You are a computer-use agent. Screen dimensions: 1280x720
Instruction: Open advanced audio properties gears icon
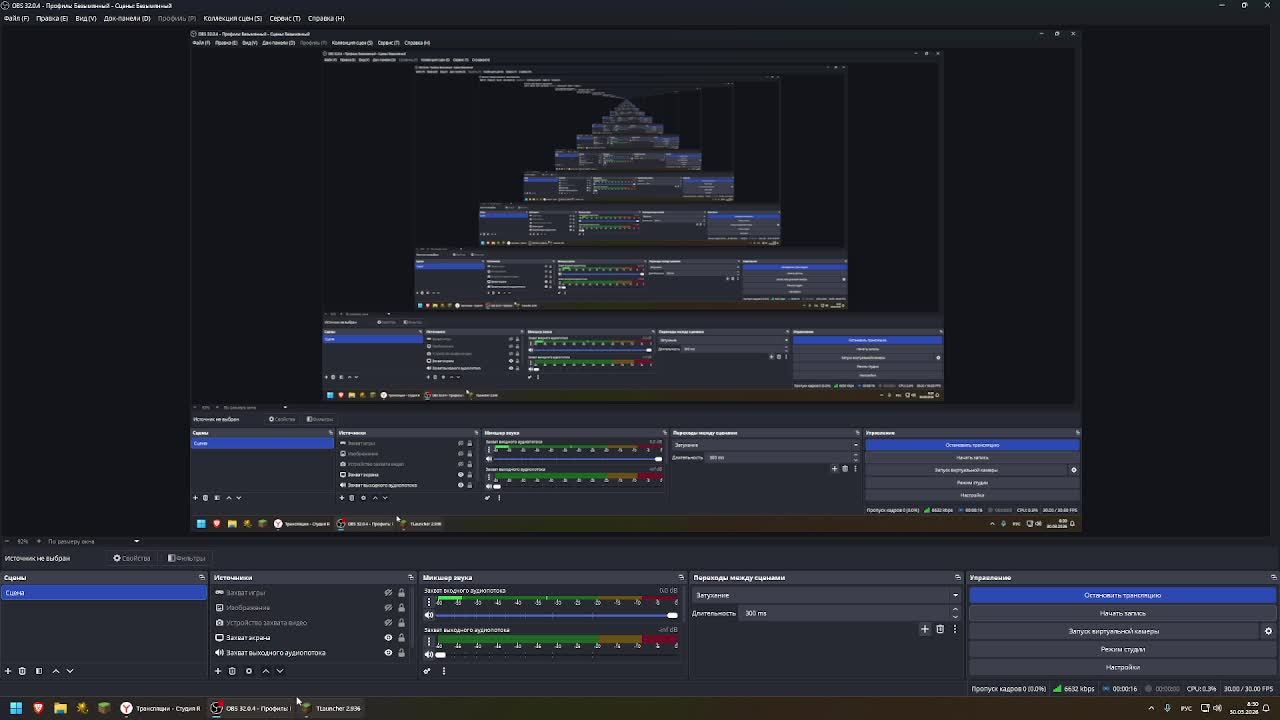click(x=427, y=671)
